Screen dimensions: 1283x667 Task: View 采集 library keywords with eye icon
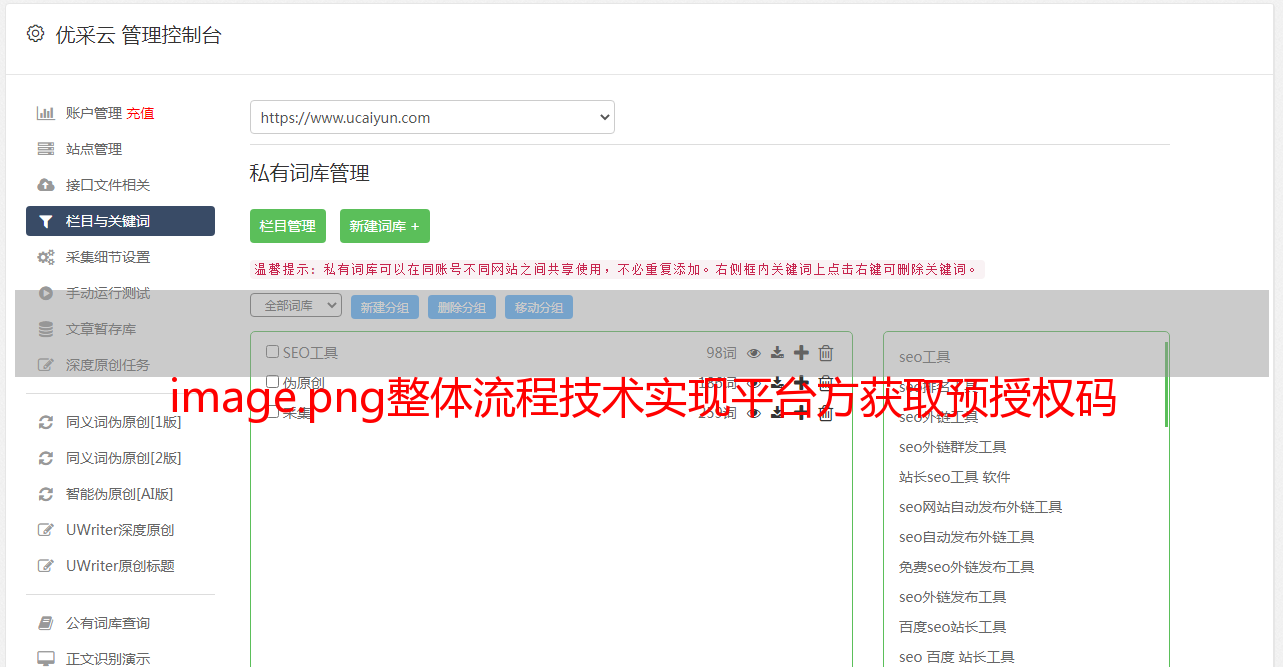tap(754, 413)
